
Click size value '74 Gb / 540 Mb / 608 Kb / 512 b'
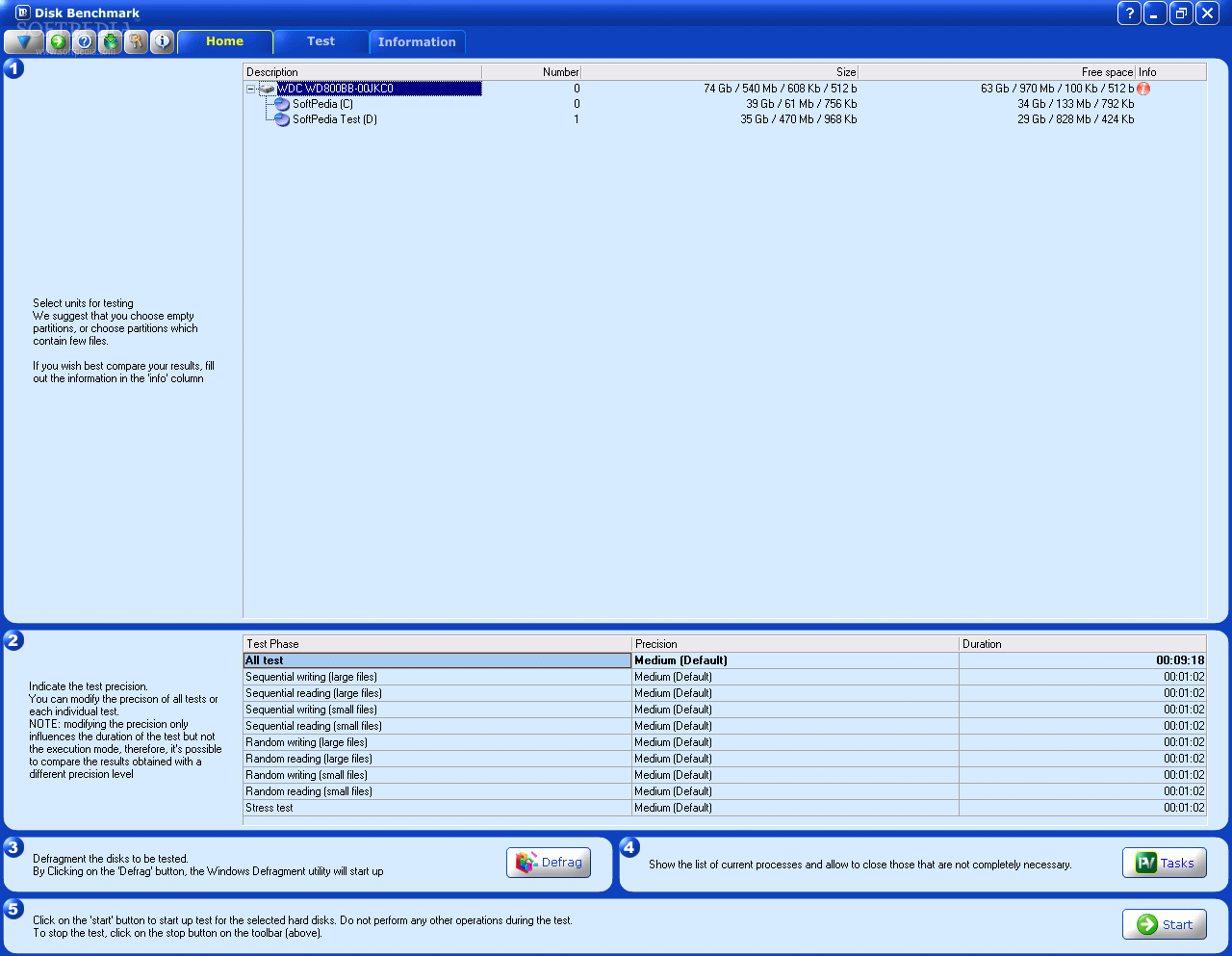(x=780, y=89)
